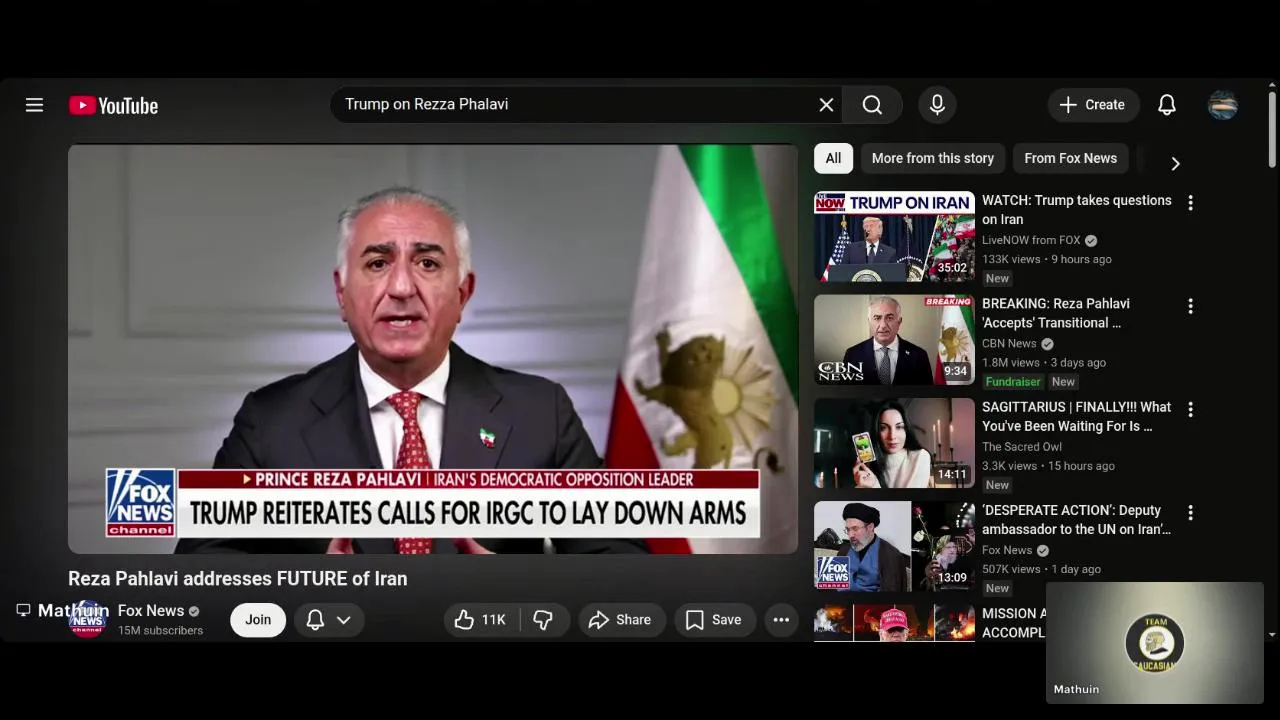The image size is (1280, 720).
Task: Open the YouTube hamburger guide menu
Action: [x=34, y=105]
